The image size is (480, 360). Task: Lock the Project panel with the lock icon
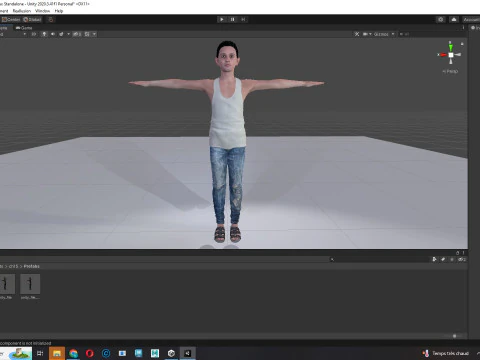457,253
